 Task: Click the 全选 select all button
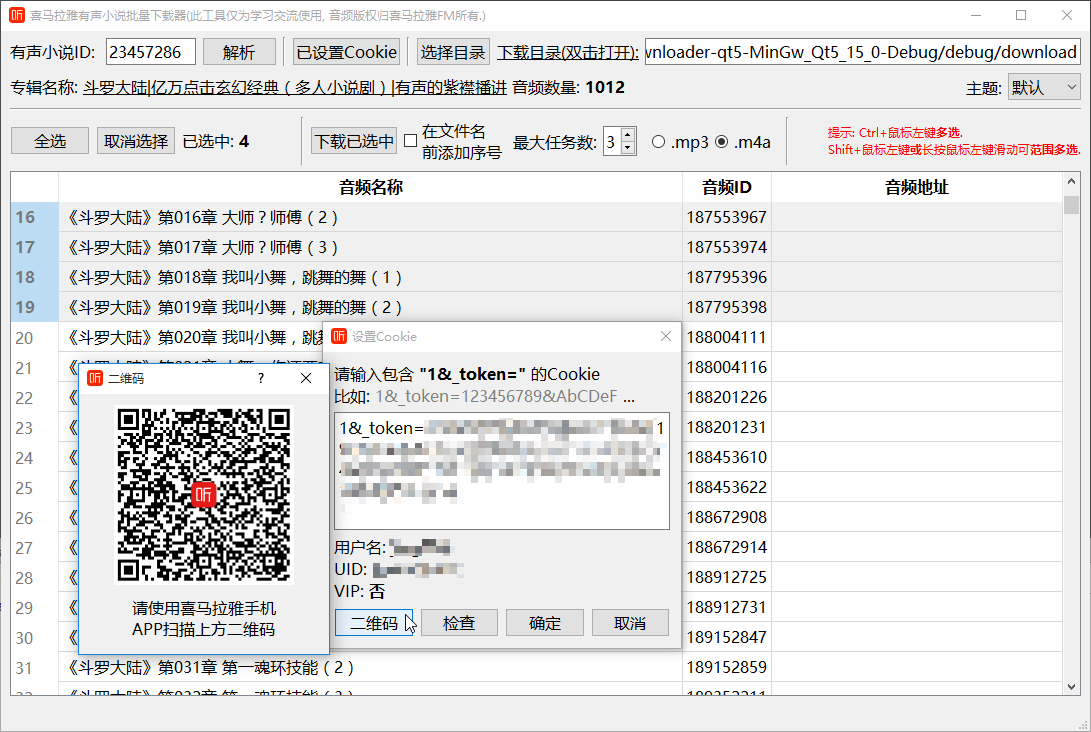coord(50,141)
